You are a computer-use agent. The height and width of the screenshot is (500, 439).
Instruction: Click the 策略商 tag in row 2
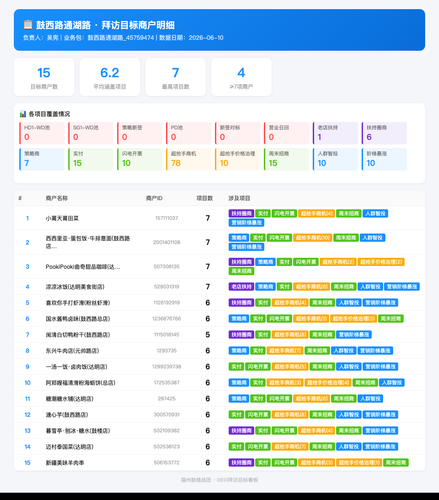click(239, 238)
